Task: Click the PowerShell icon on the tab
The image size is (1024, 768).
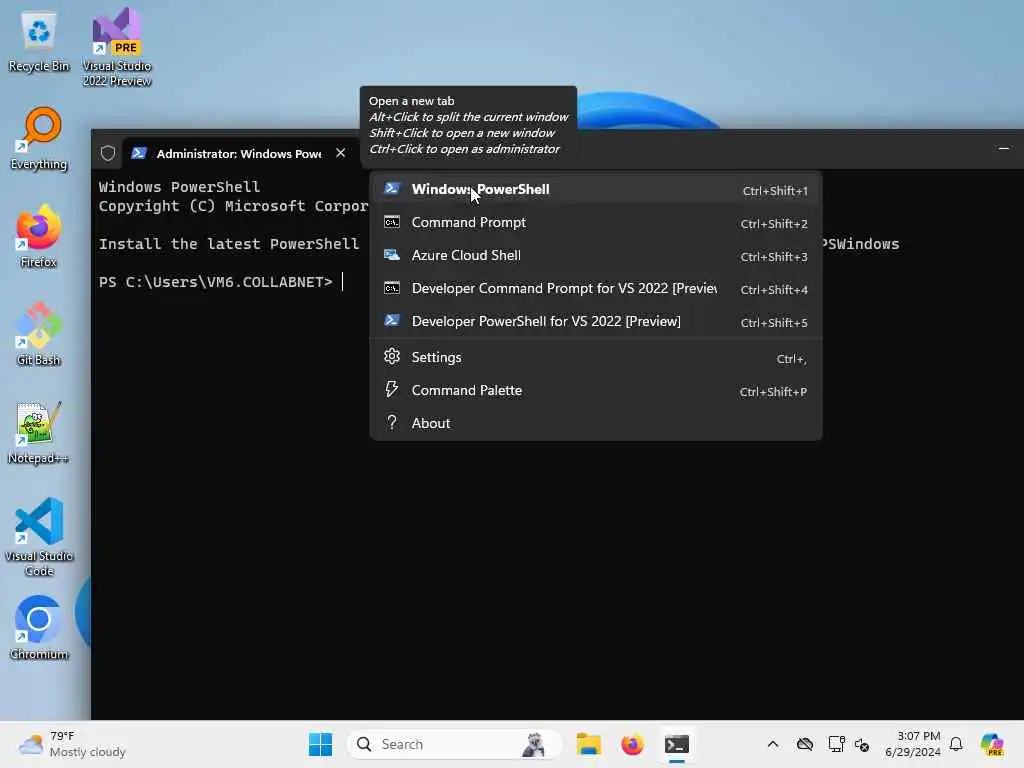Action: click(x=139, y=153)
